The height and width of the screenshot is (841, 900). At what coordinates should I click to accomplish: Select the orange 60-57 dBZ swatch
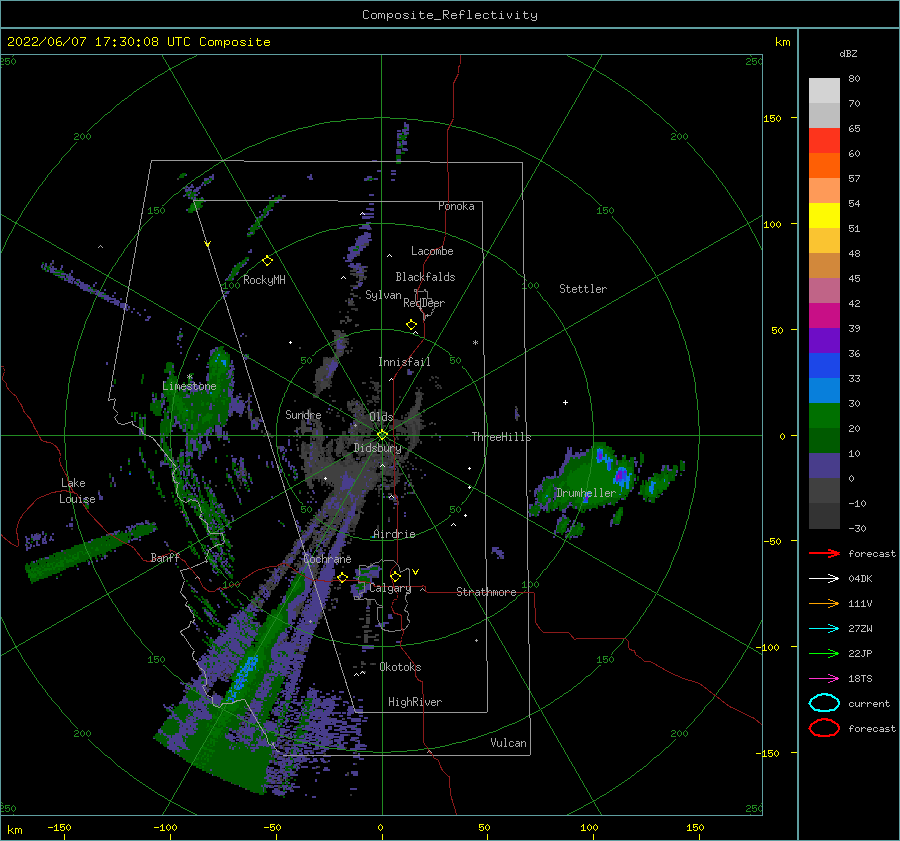pyautogui.click(x=824, y=165)
